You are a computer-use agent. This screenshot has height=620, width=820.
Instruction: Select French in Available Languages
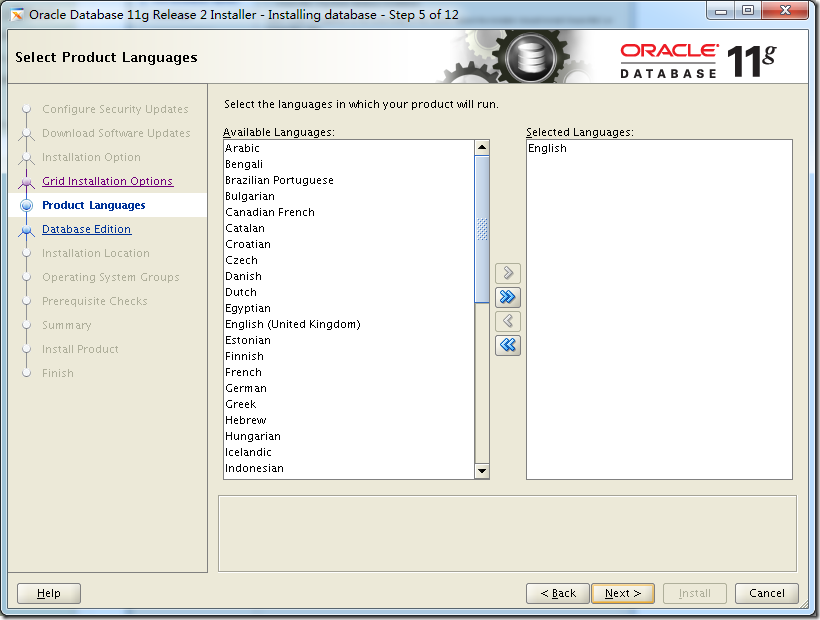(x=348, y=372)
